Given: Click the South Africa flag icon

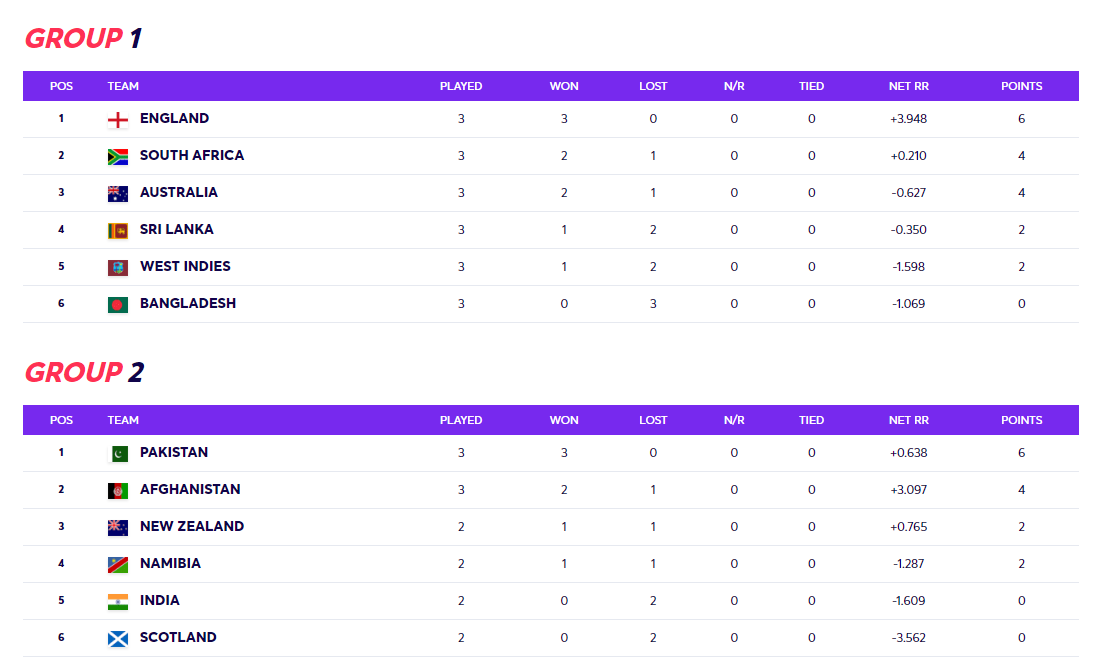Looking at the screenshot, I should [118, 157].
